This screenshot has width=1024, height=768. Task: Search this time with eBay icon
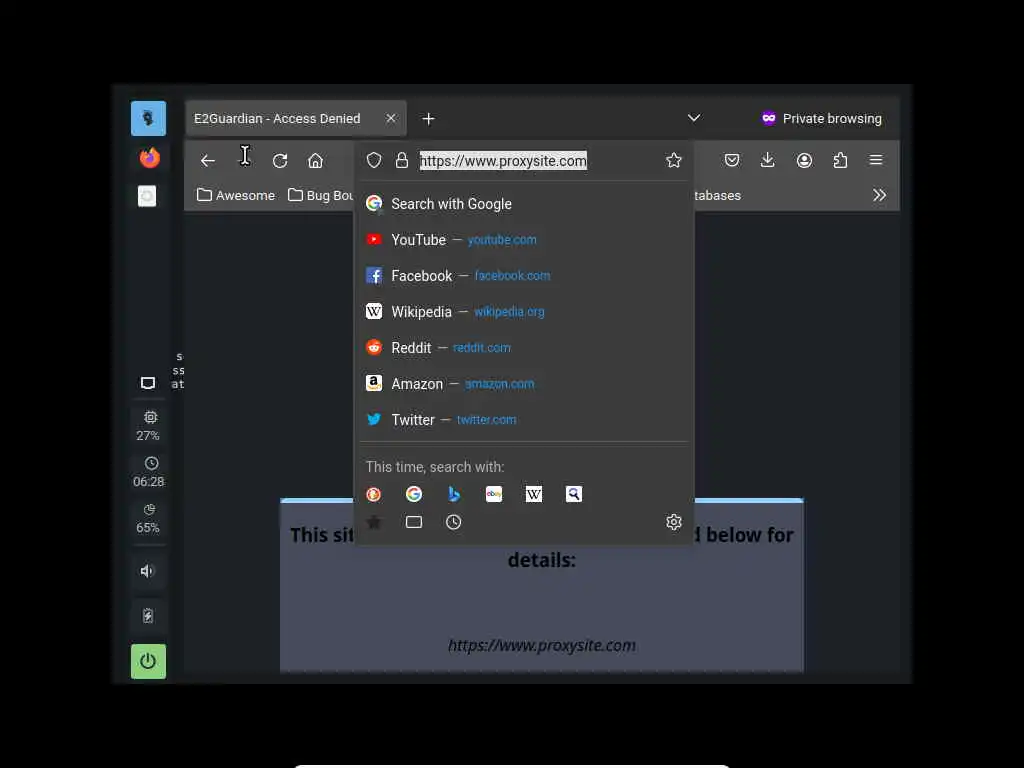pyautogui.click(x=494, y=494)
